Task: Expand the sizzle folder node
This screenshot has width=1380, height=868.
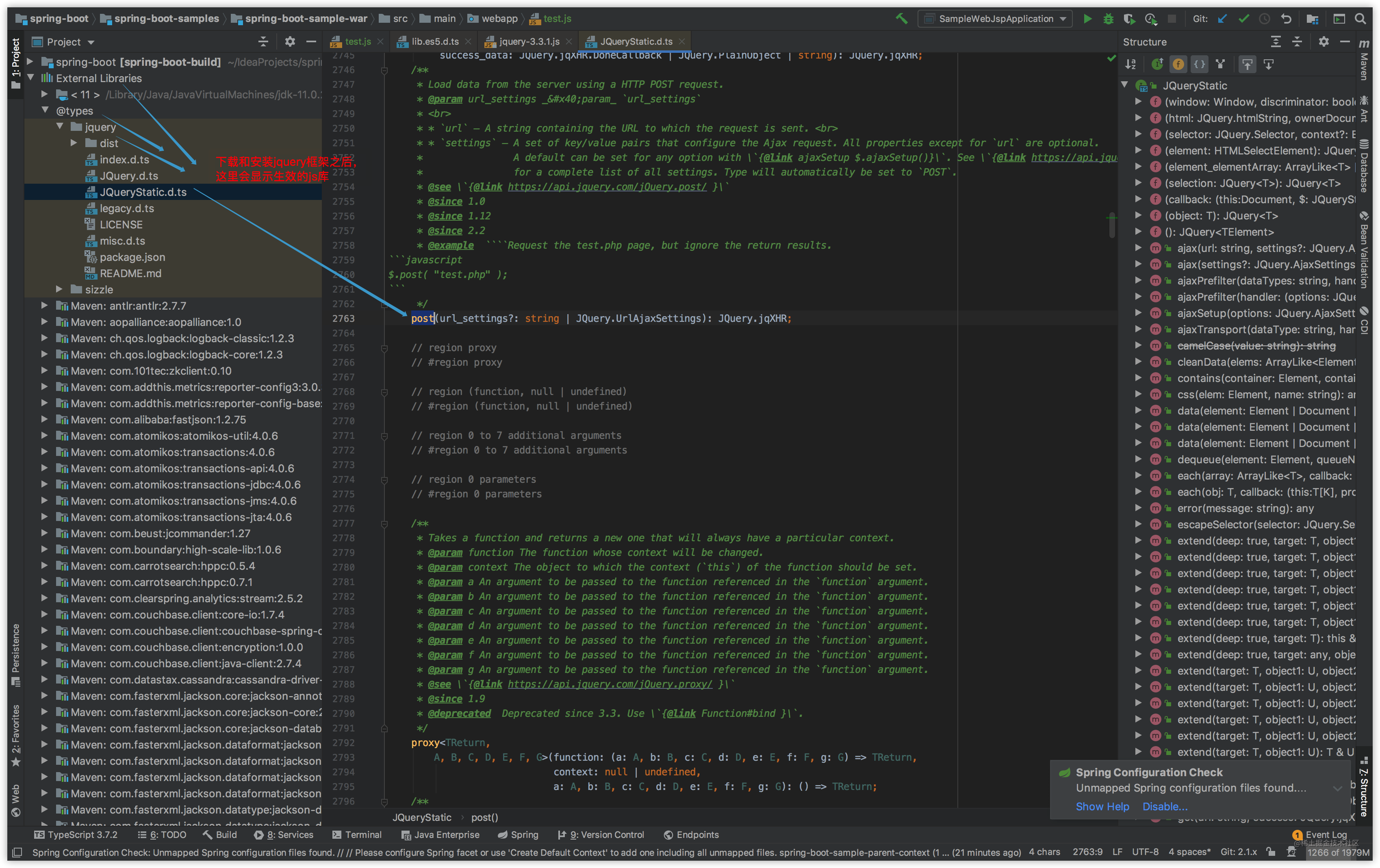Action: [60, 289]
